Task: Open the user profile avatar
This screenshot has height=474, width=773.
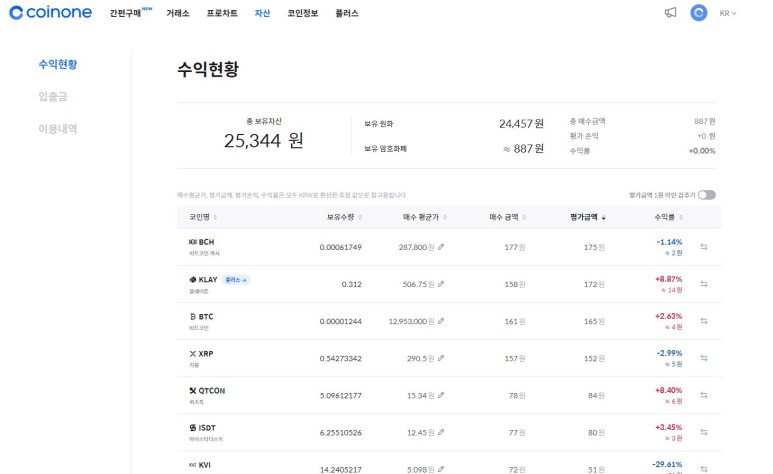Action: tap(698, 13)
